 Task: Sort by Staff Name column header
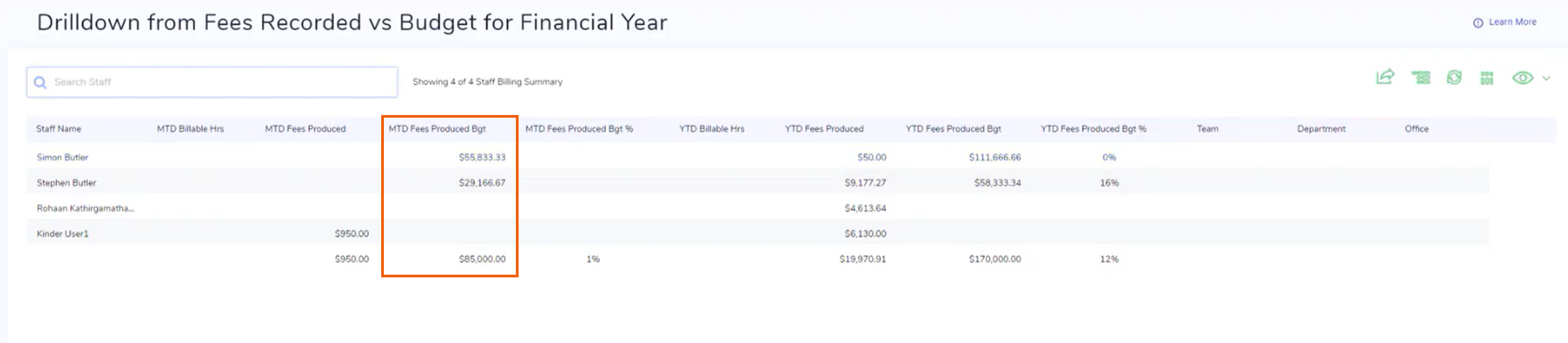coord(59,129)
